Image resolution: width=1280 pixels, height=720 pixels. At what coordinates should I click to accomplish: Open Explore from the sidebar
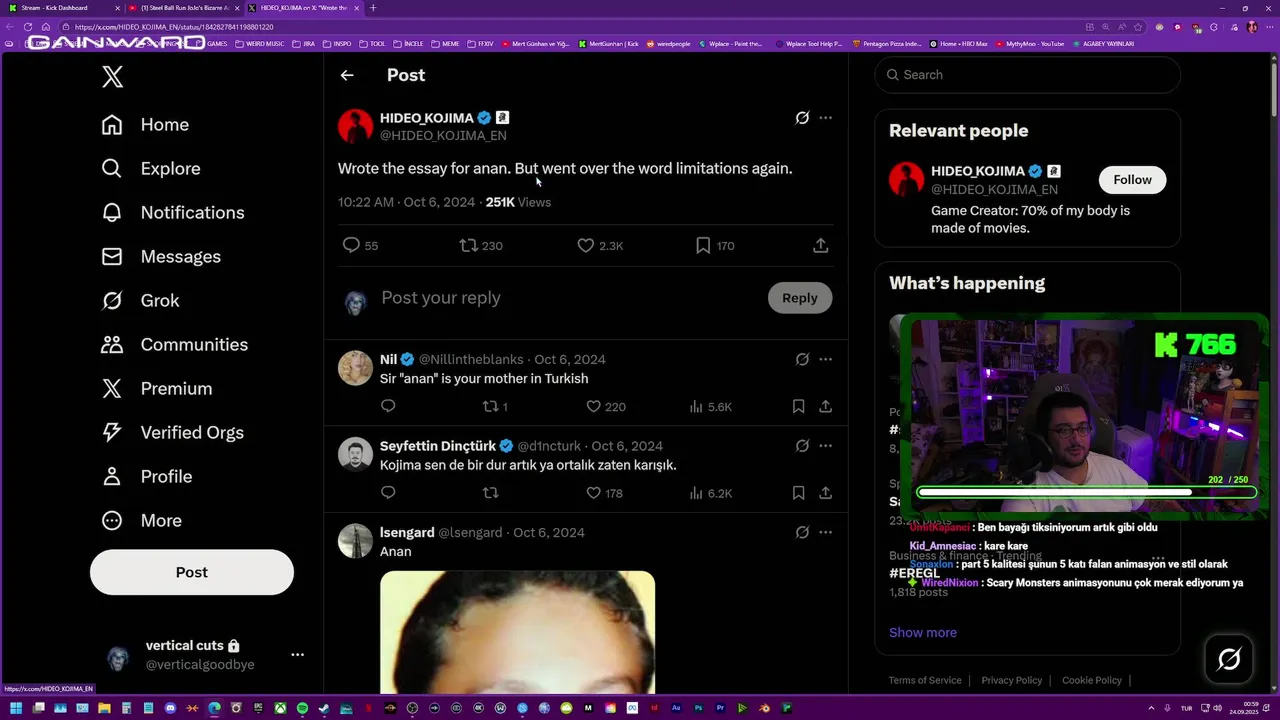tap(151, 169)
